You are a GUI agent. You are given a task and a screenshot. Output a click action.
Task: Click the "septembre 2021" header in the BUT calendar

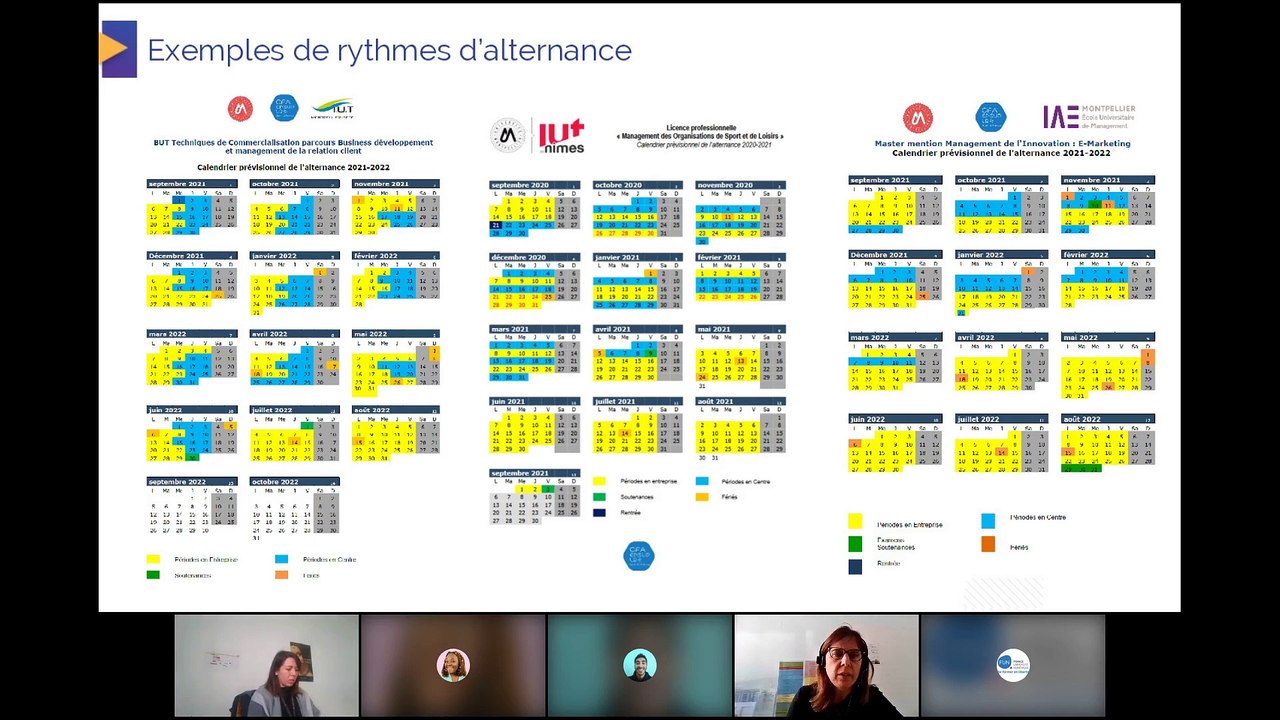click(192, 184)
